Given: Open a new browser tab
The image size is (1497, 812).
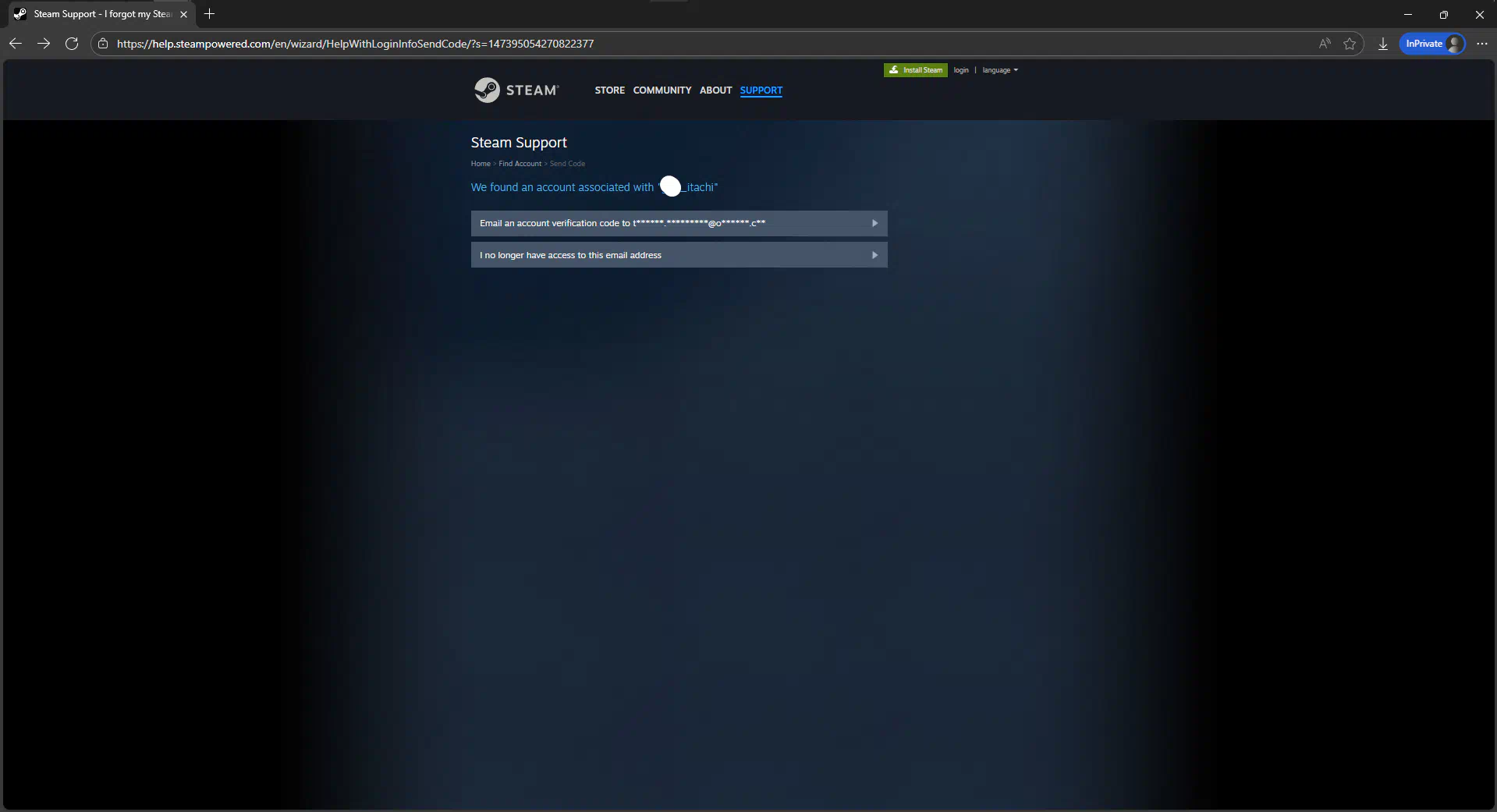Looking at the screenshot, I should coord(209,14).
